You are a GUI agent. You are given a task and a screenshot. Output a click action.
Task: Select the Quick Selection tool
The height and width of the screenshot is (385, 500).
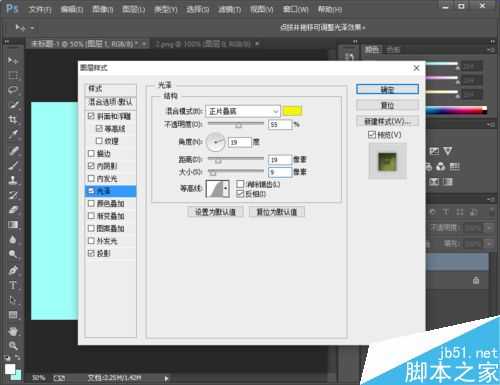point(13,105)
